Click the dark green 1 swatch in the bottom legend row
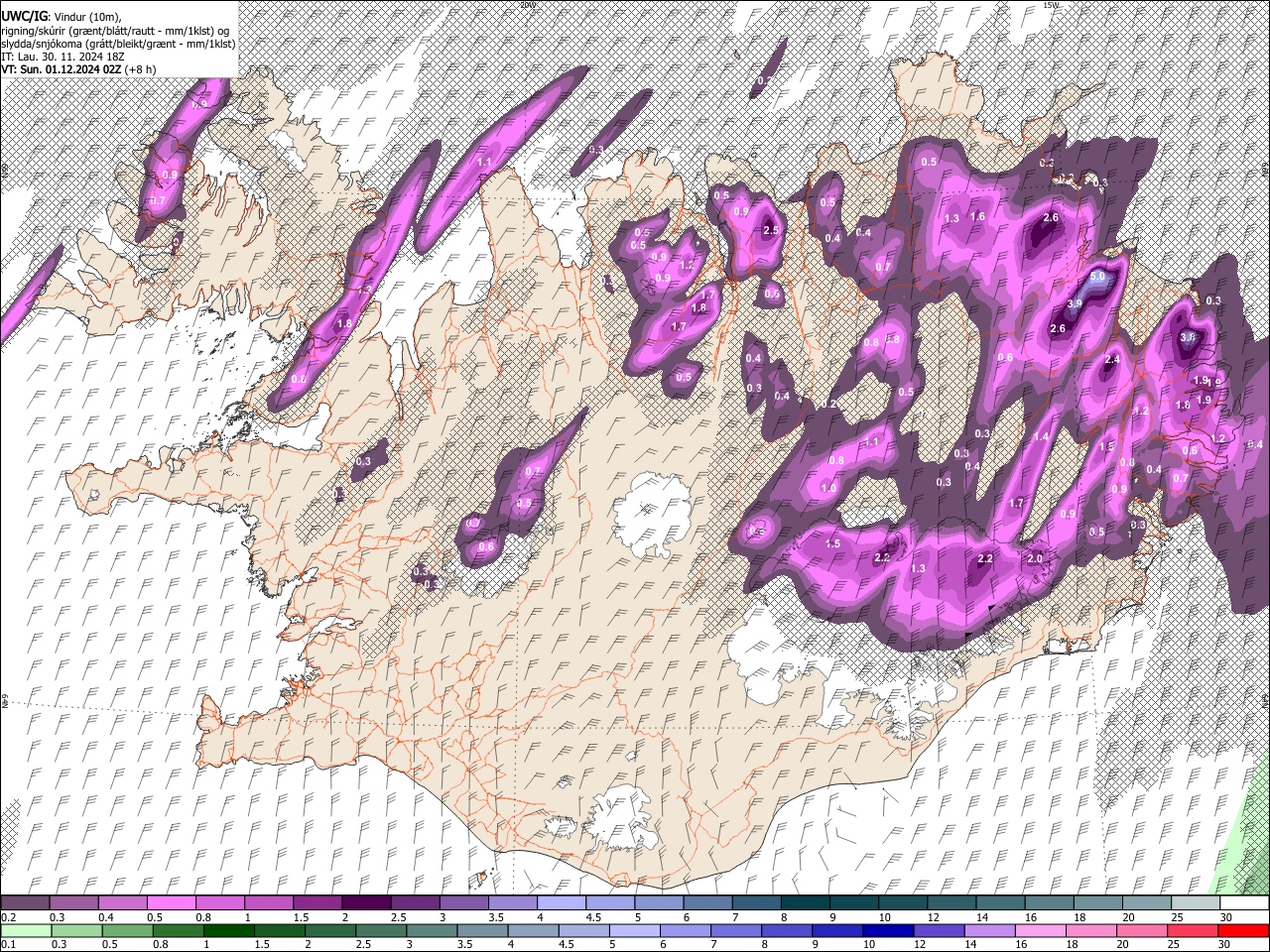This screenshot has height=952, width=1270. 228,930
